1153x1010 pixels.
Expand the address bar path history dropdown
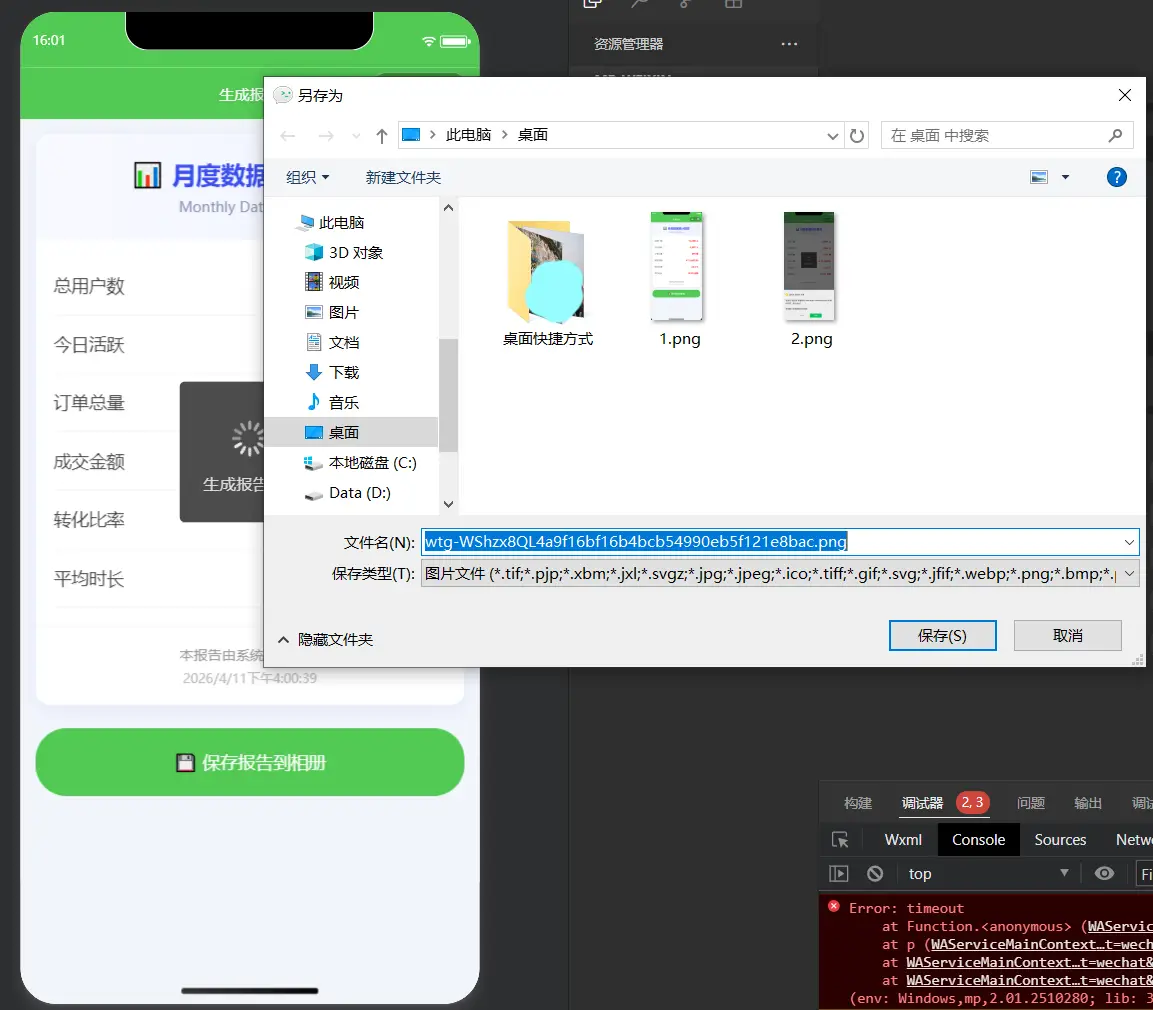pos(833,136)
